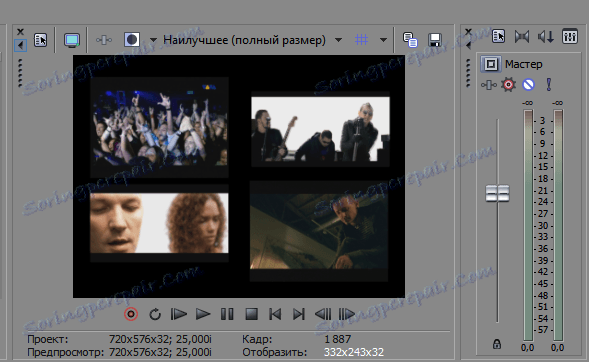Open master automation settings gear
Viewport: 589px width, 362px height.
tap(508, 85)
